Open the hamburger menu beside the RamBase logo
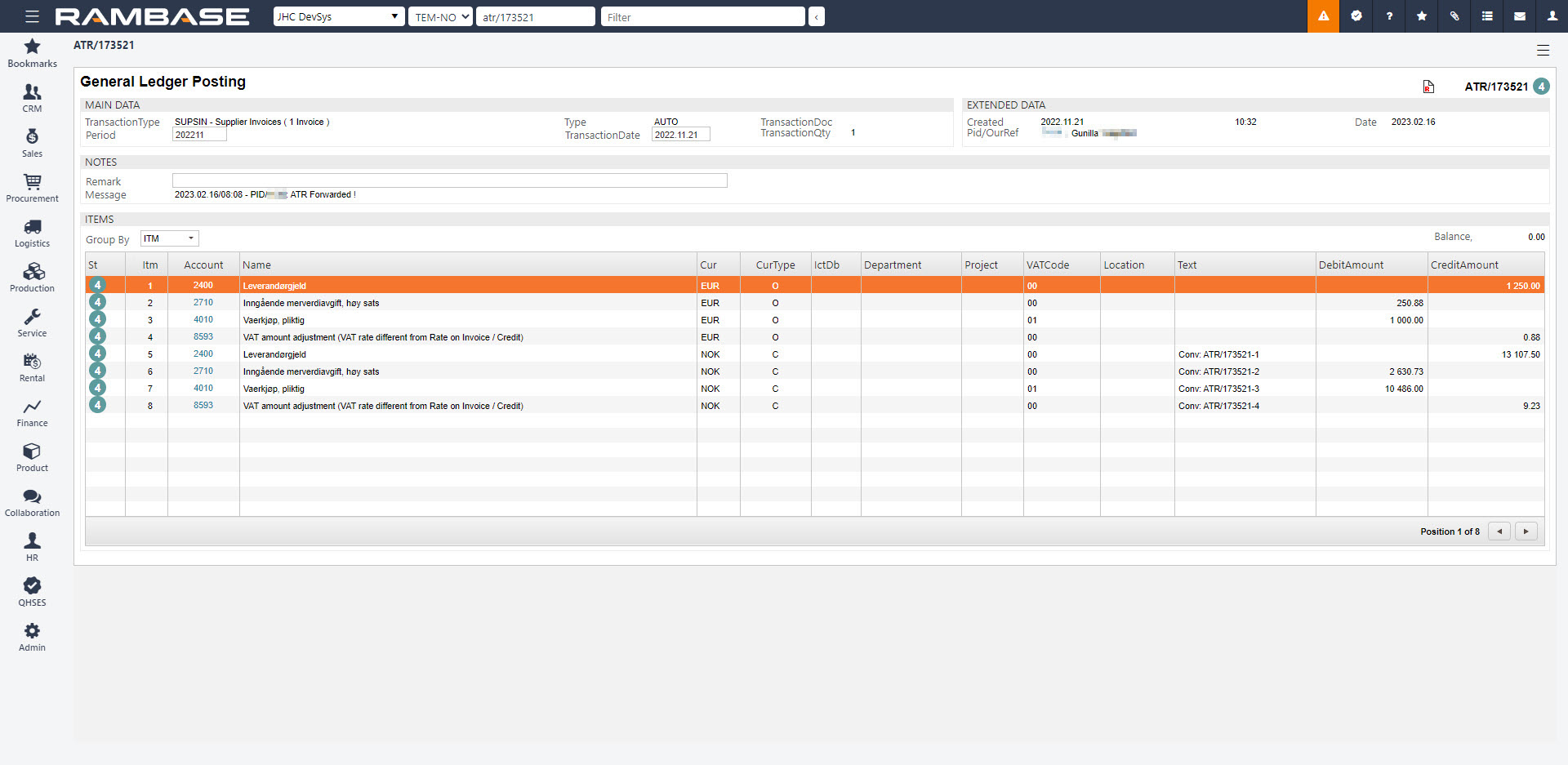 [x=32, y=16]
